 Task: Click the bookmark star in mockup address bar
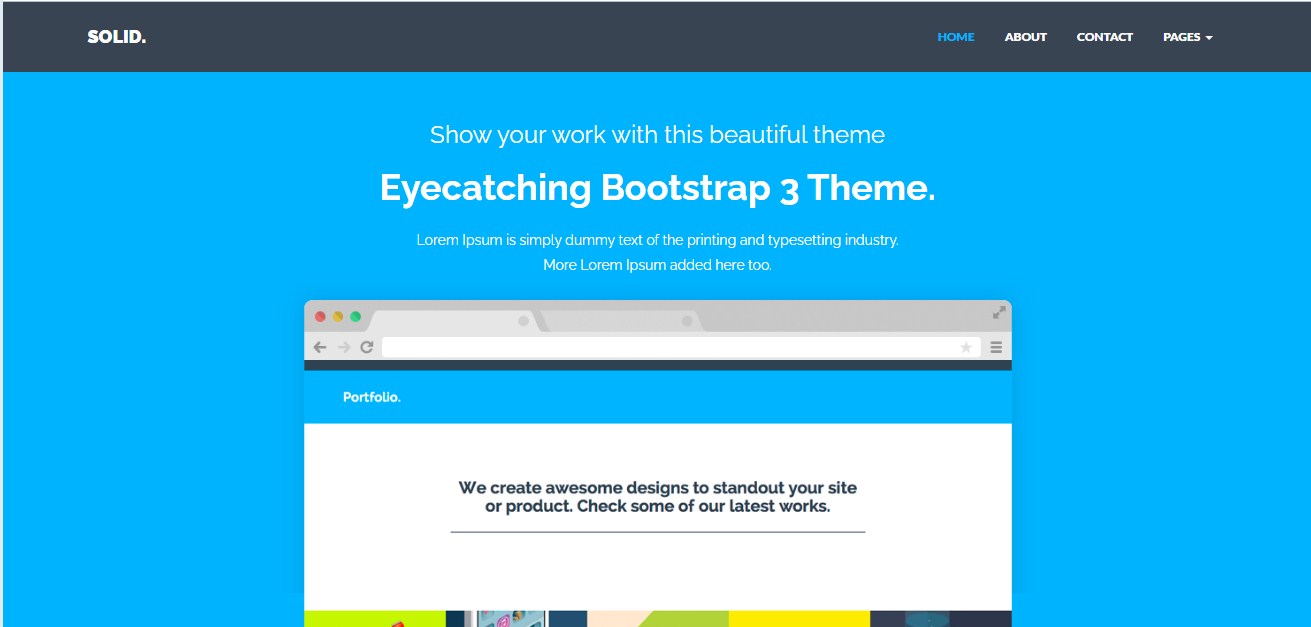tap(966, 347)
